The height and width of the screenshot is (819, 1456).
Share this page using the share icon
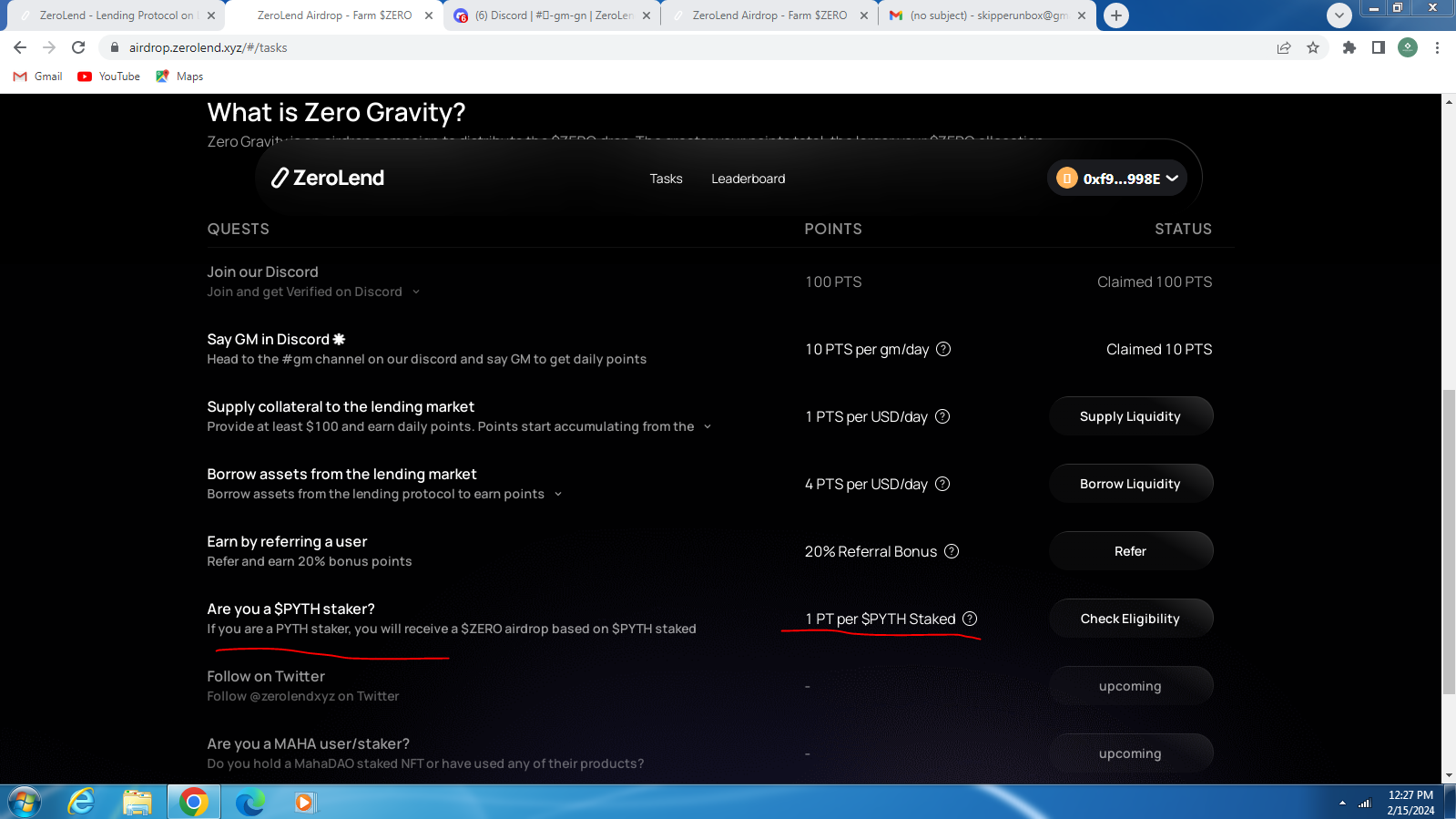click(1284, 47)
